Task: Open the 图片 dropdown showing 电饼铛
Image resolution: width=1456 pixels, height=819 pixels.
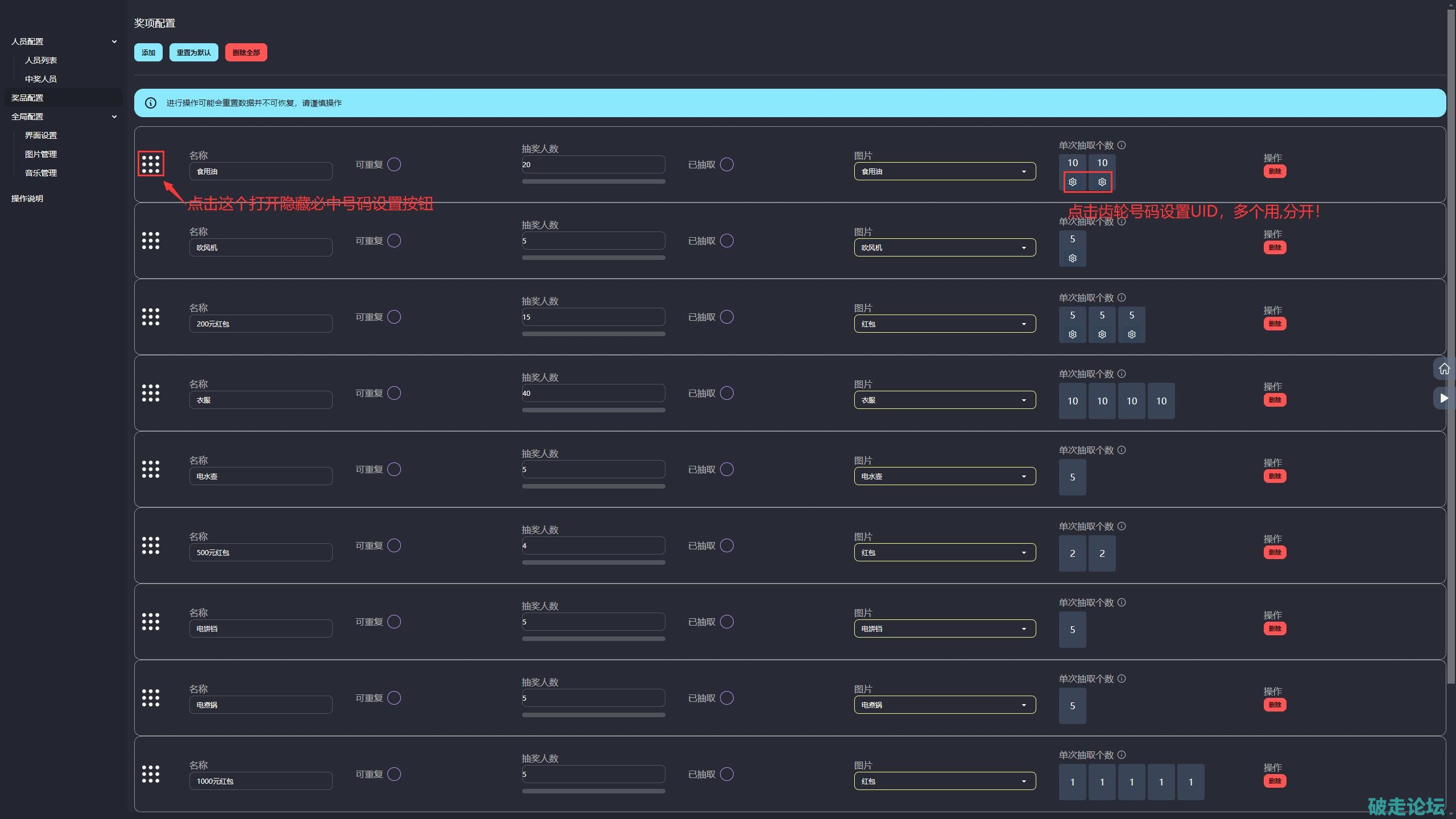Action: pyautogui.click(x=944, y=628)
